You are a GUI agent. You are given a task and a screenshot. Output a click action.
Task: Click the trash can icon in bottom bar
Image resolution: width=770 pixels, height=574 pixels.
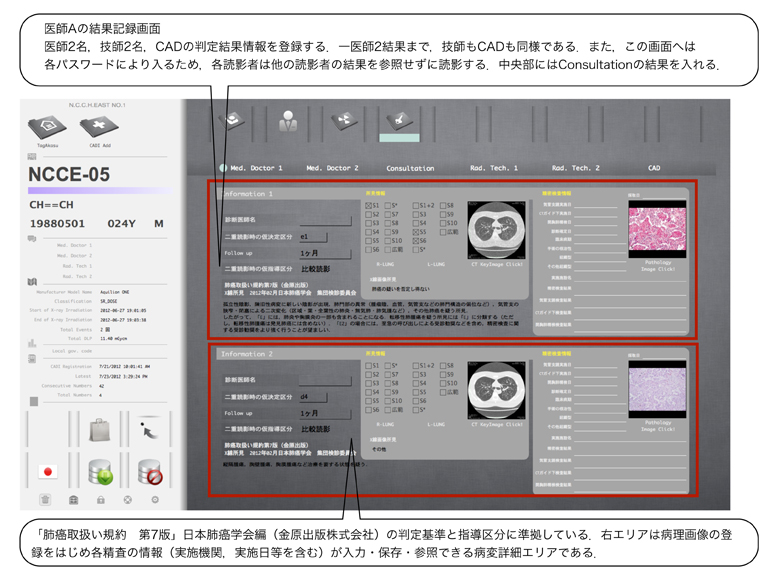click(x=45, y=499)
